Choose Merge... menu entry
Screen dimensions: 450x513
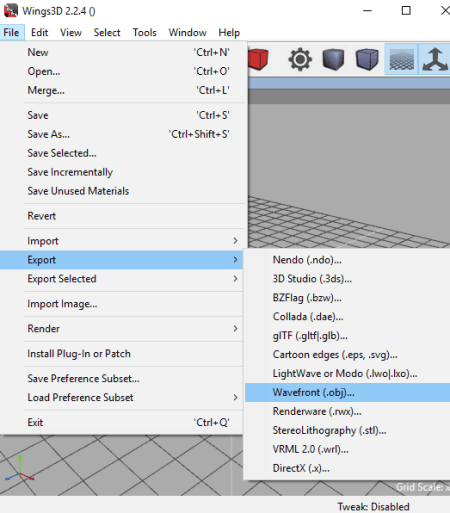pyautogui.click(x=123, y=90)
